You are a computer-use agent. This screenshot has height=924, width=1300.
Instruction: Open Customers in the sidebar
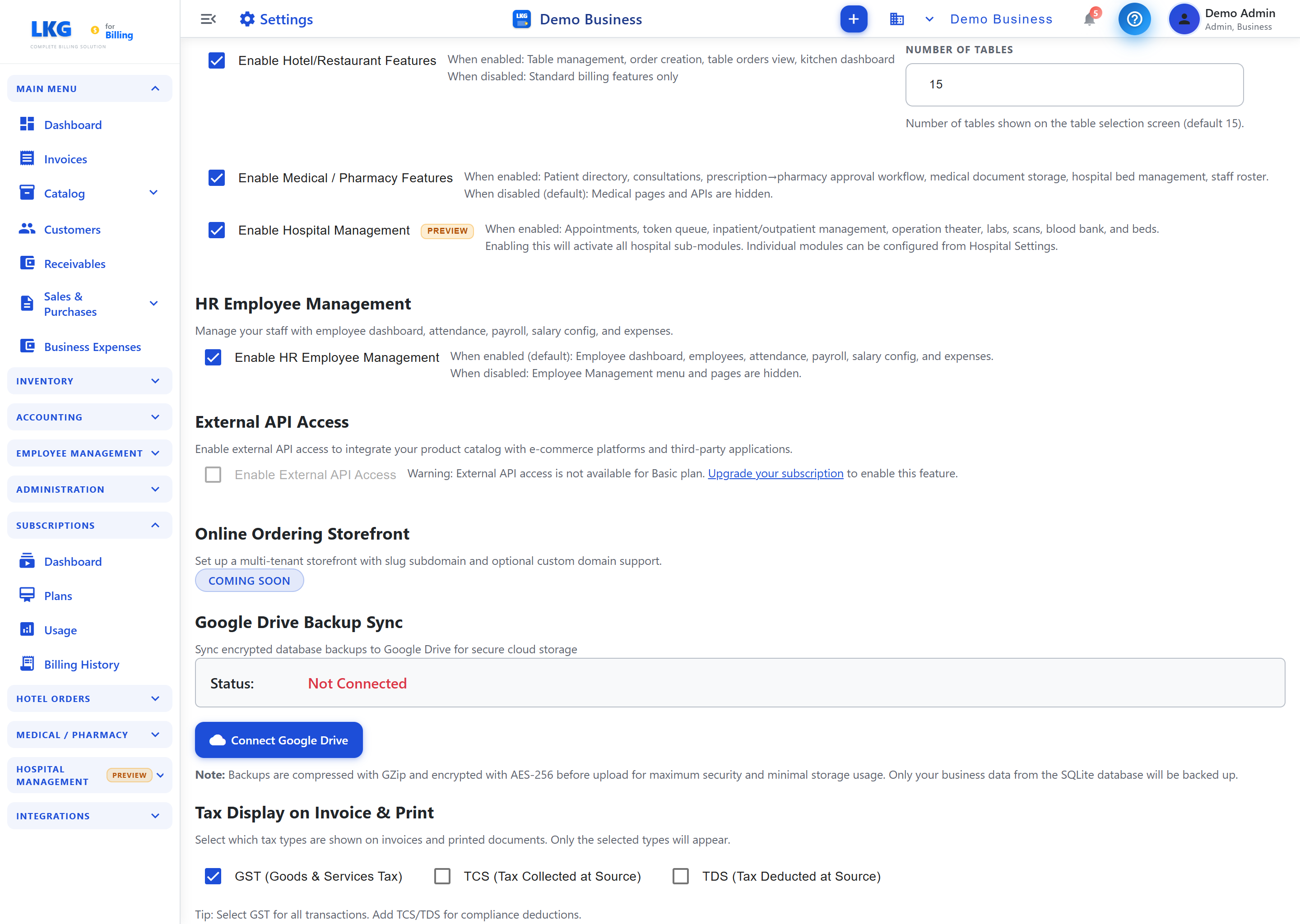[72, 229]
